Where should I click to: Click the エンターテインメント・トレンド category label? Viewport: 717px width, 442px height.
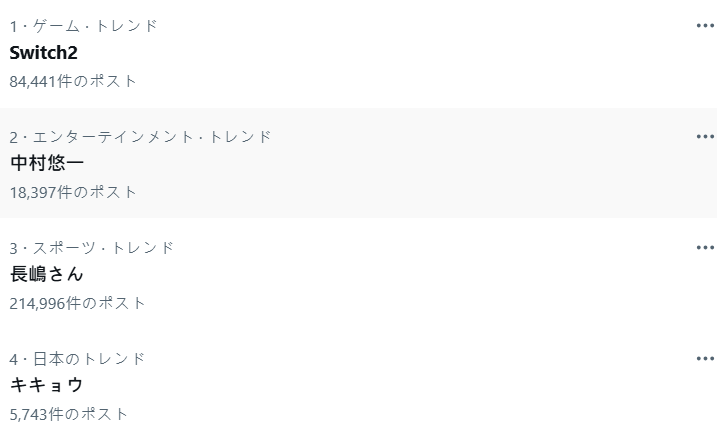[148, 137]
